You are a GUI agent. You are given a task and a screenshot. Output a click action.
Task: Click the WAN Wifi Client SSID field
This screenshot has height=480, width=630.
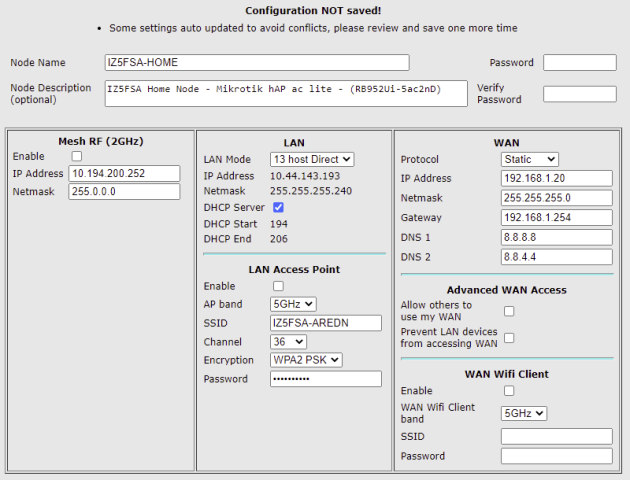pyautogui.click(x=556, y=436)
